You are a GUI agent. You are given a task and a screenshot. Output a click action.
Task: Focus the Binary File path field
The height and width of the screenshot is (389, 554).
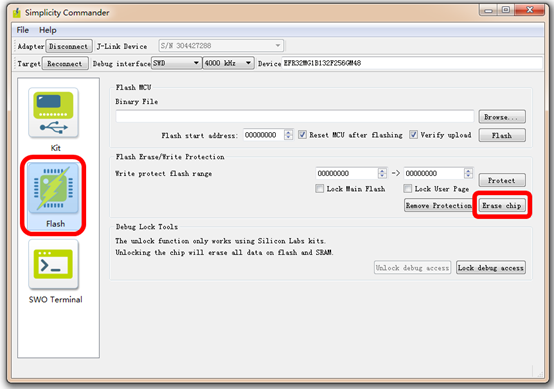pyautogui.click(x=295, y=116)
